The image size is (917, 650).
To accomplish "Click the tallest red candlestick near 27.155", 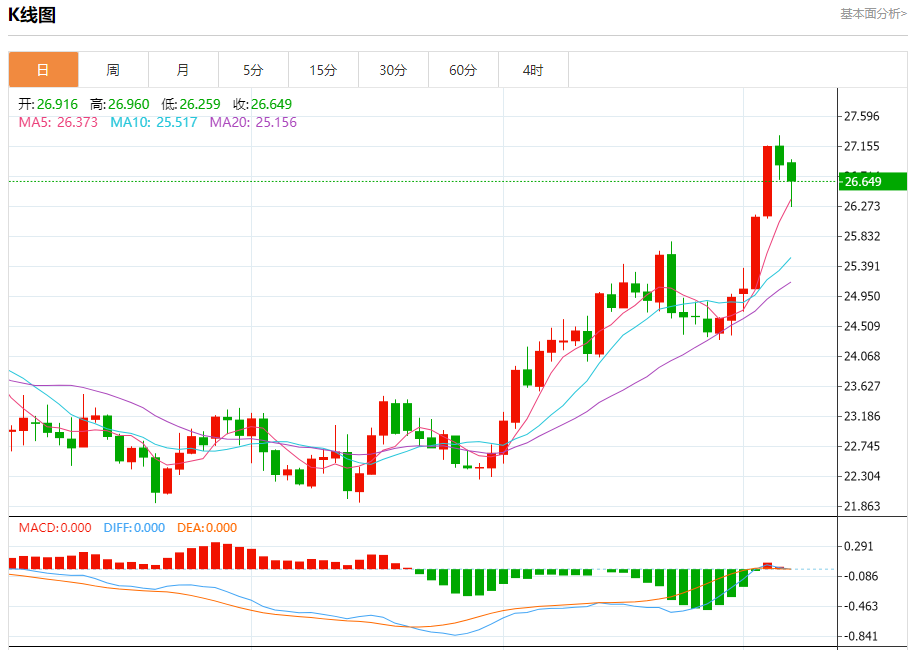I will (767, 181).
